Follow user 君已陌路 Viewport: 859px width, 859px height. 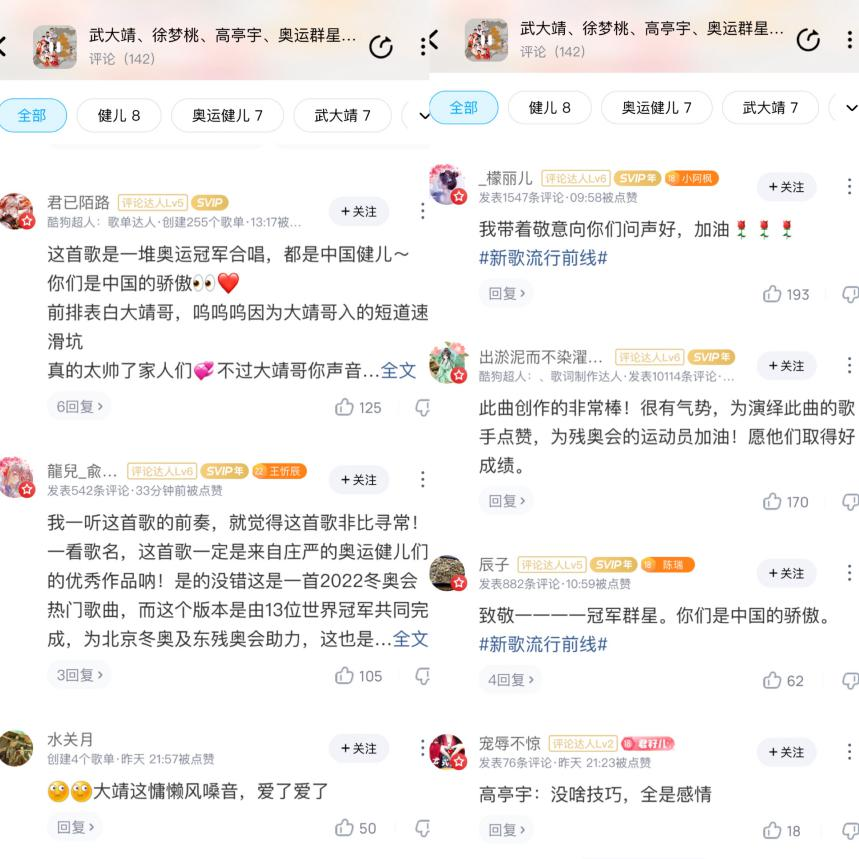[359, 211]
